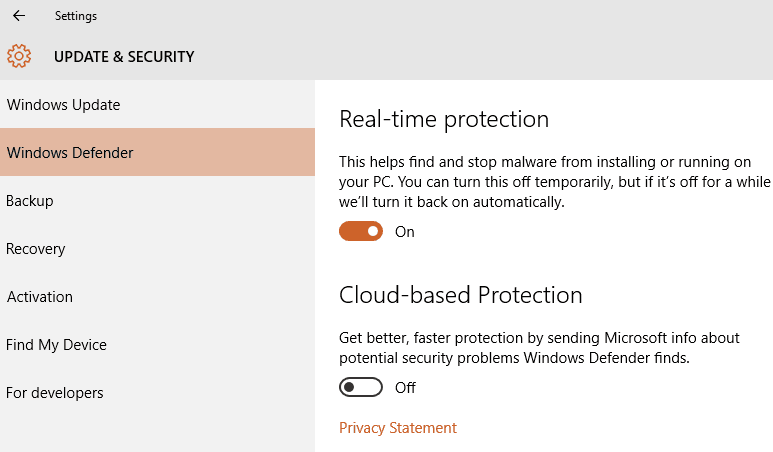The image size is (773, 452).
Task: Click the malware description paragraph text
Action: (x=555, y=182)
